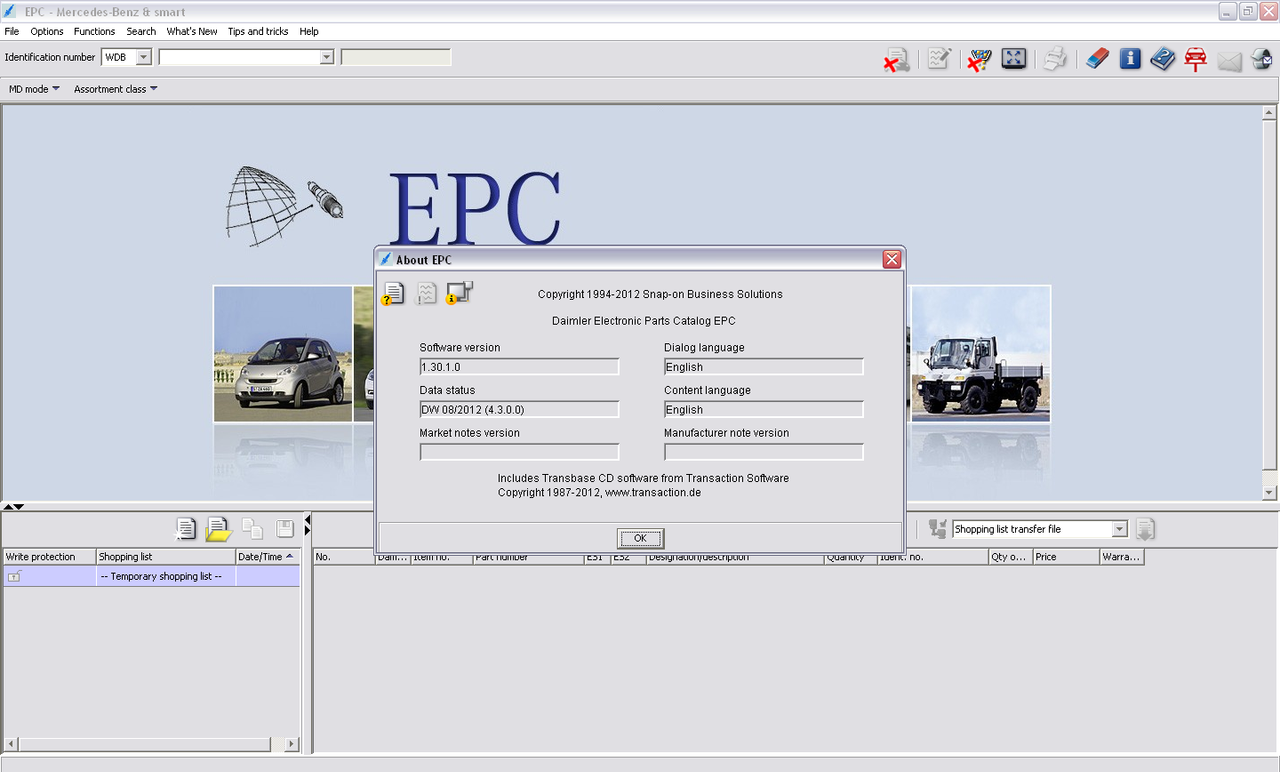Click the Unimog truck thumbnail image
This screenshot has width=1280, height=772.
(981, 353)
